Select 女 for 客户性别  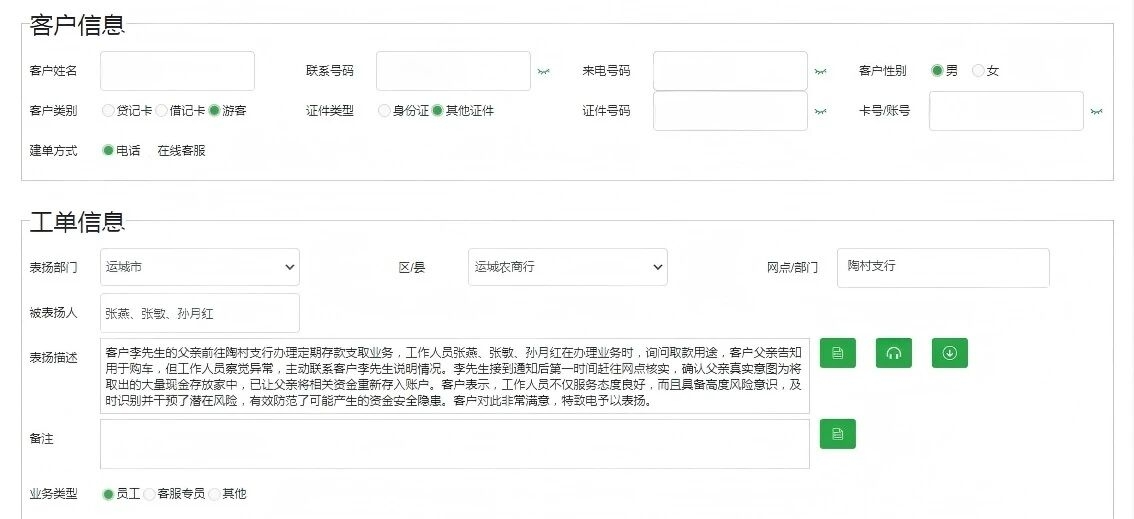coord(978,71)
